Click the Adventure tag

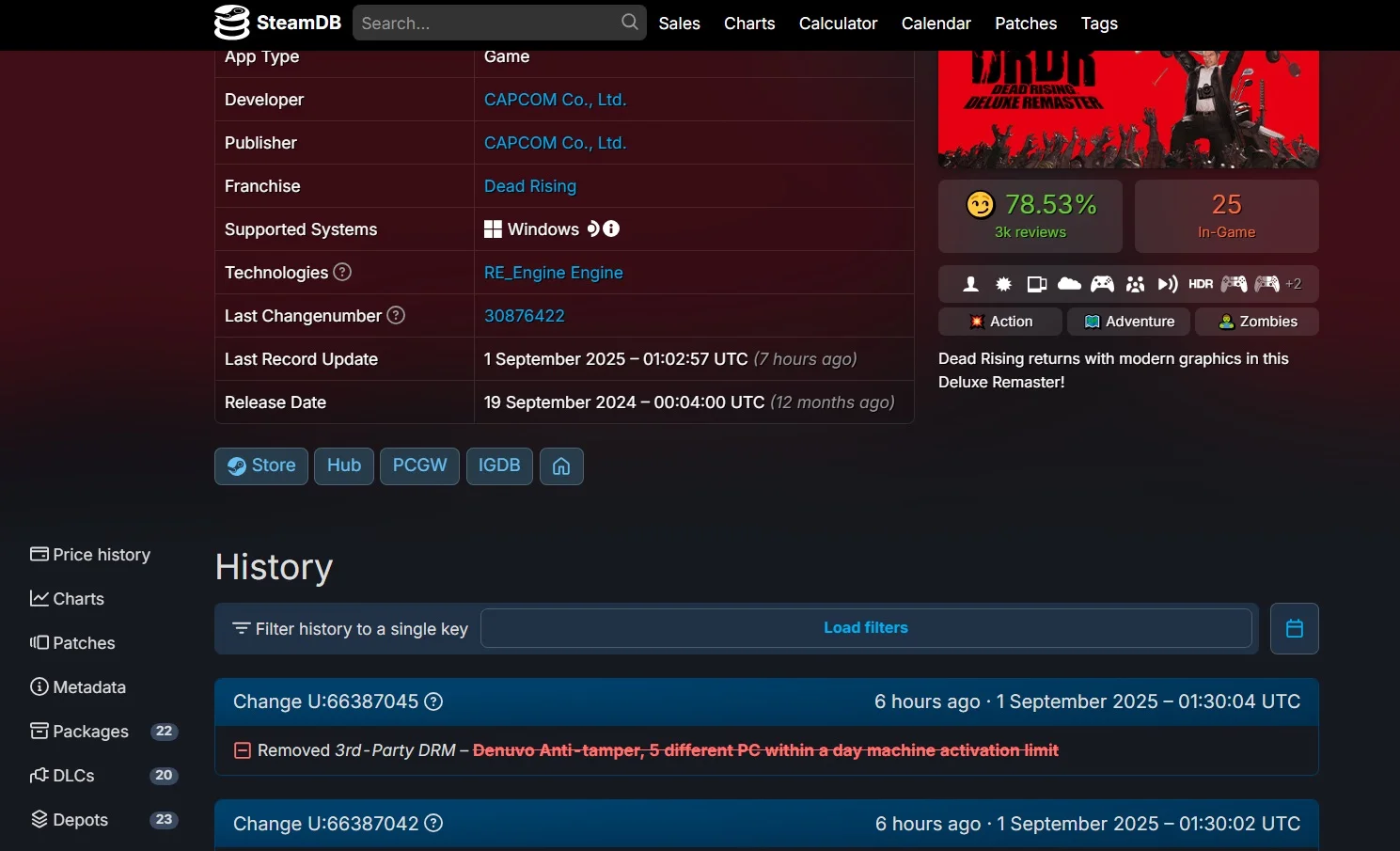click(1128, 322)
